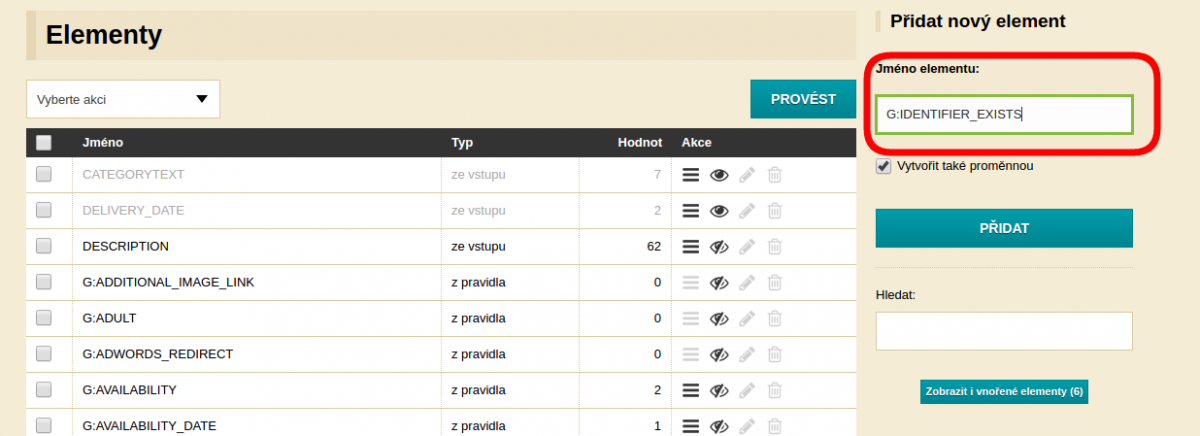The width and height of the screenshot is (1200, 436).
Task: Click edit pencil icon for DESCRIPTION row
Action: 747,246
